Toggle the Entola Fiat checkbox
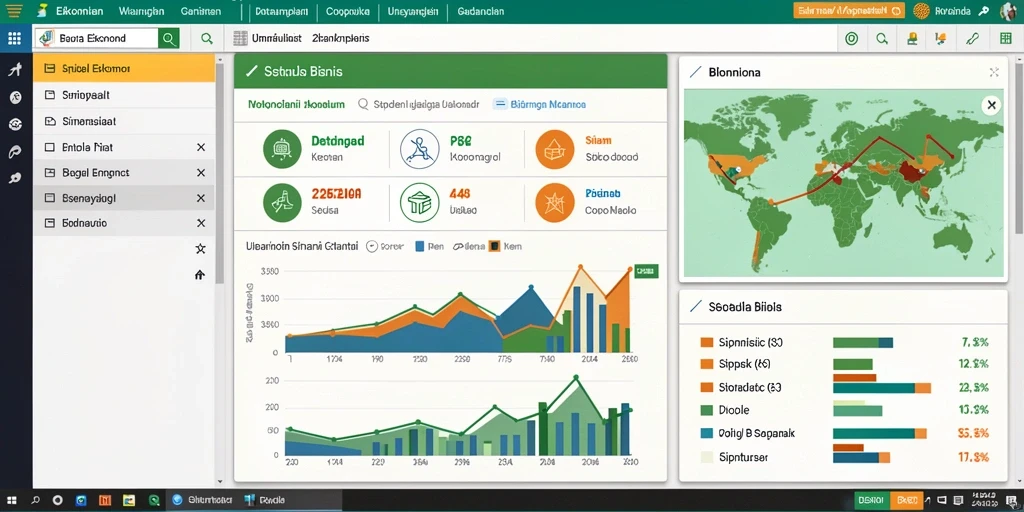Screen dimensions: 1024x512 pos(50,148)
